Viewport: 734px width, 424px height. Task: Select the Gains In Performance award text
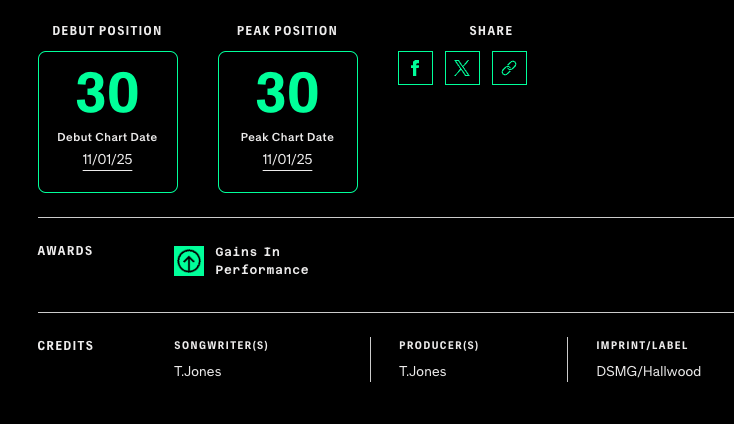pos(261,261)
